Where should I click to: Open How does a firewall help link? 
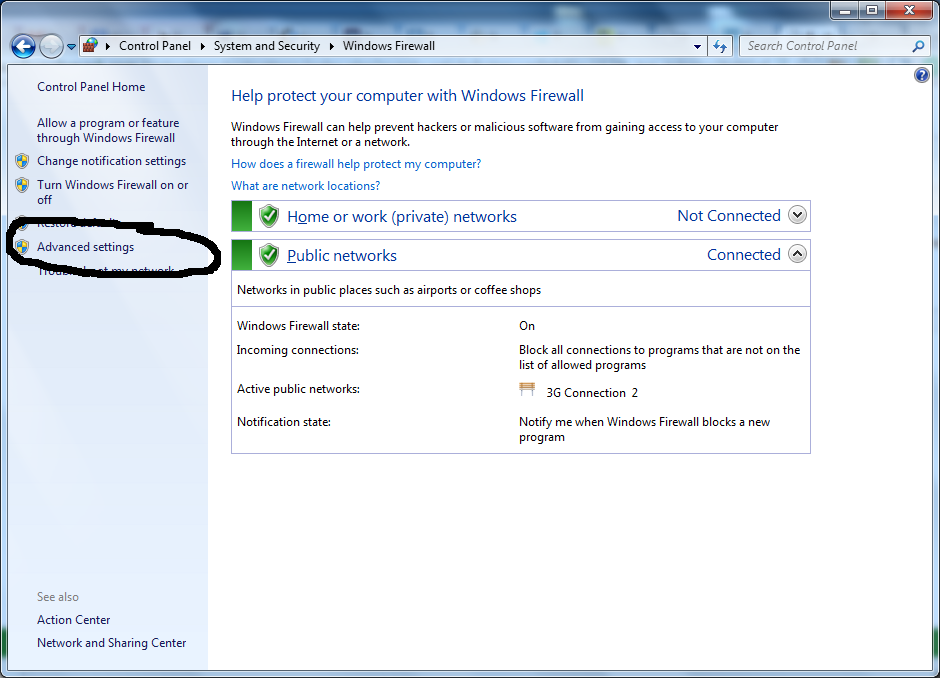(x=356, y=164)
